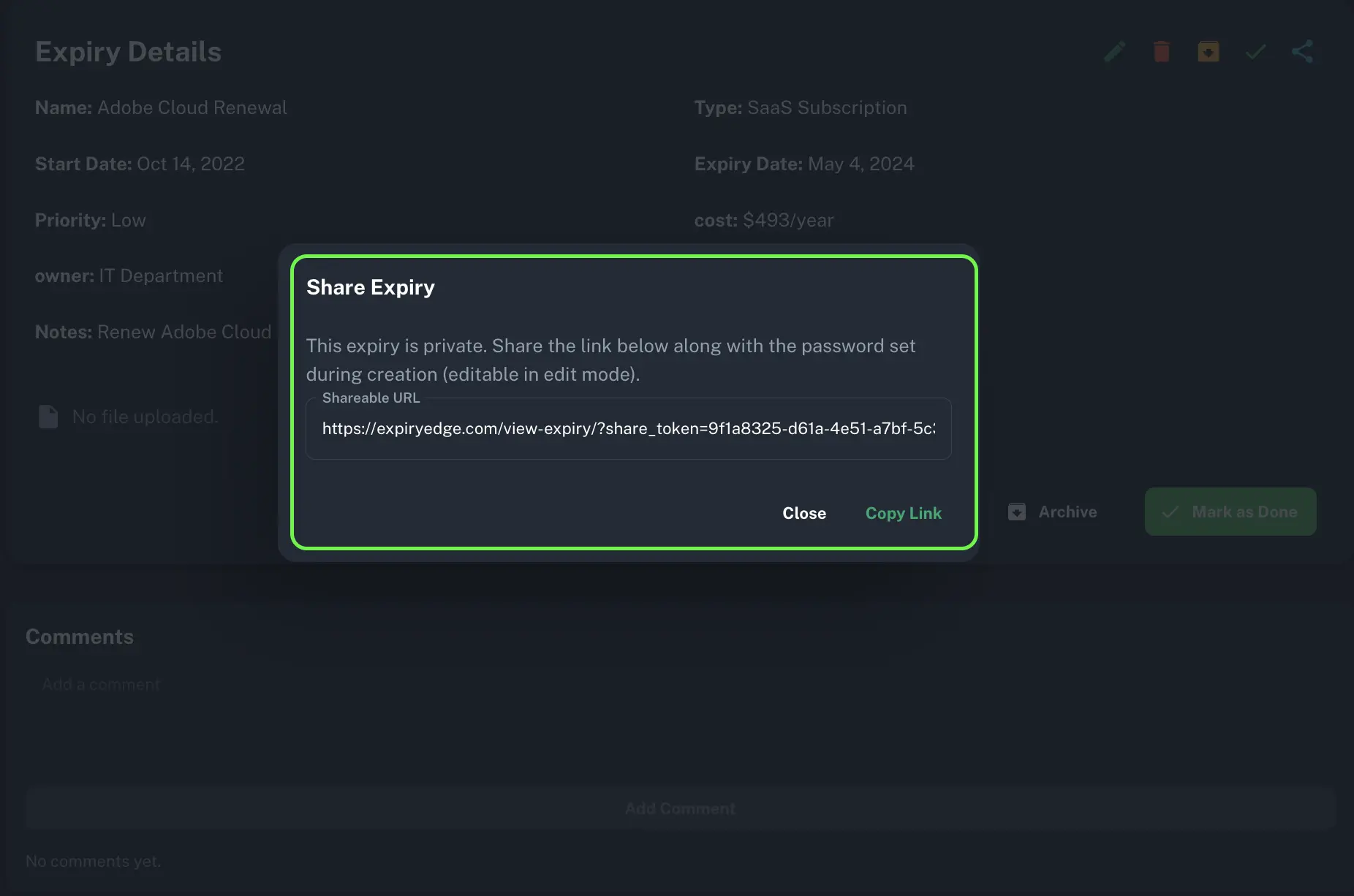Click the pencil edit icon
Viewport: 1354px width, 896px height.
point(1114,52)
